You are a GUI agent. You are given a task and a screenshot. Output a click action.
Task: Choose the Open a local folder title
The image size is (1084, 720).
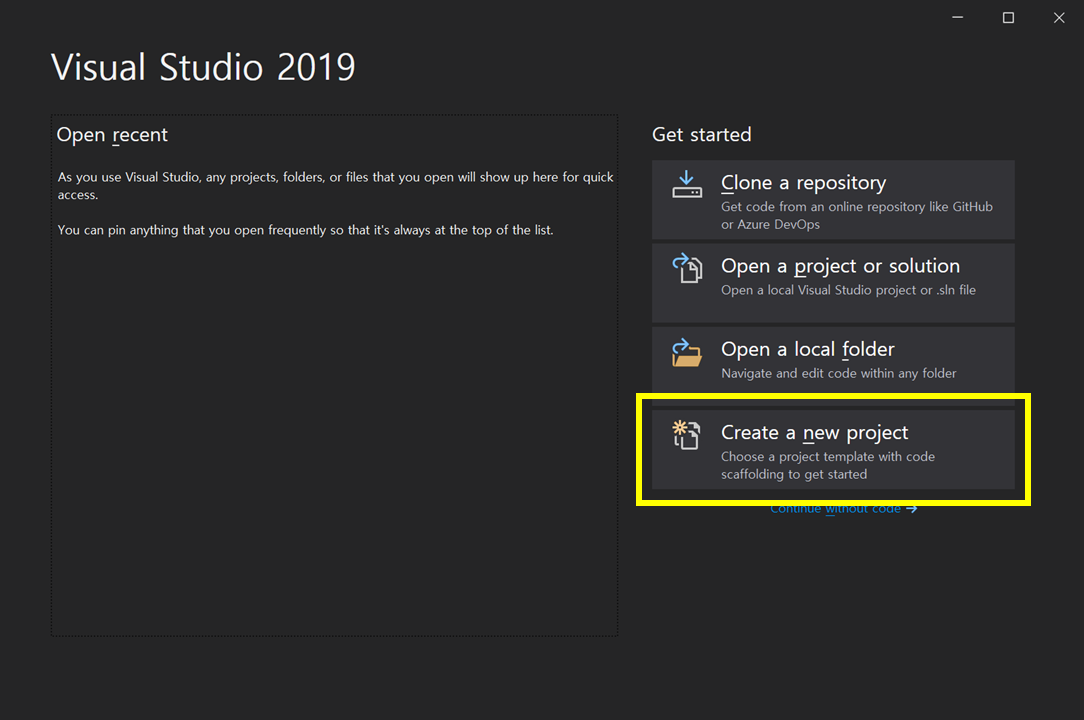pos(807,349)
